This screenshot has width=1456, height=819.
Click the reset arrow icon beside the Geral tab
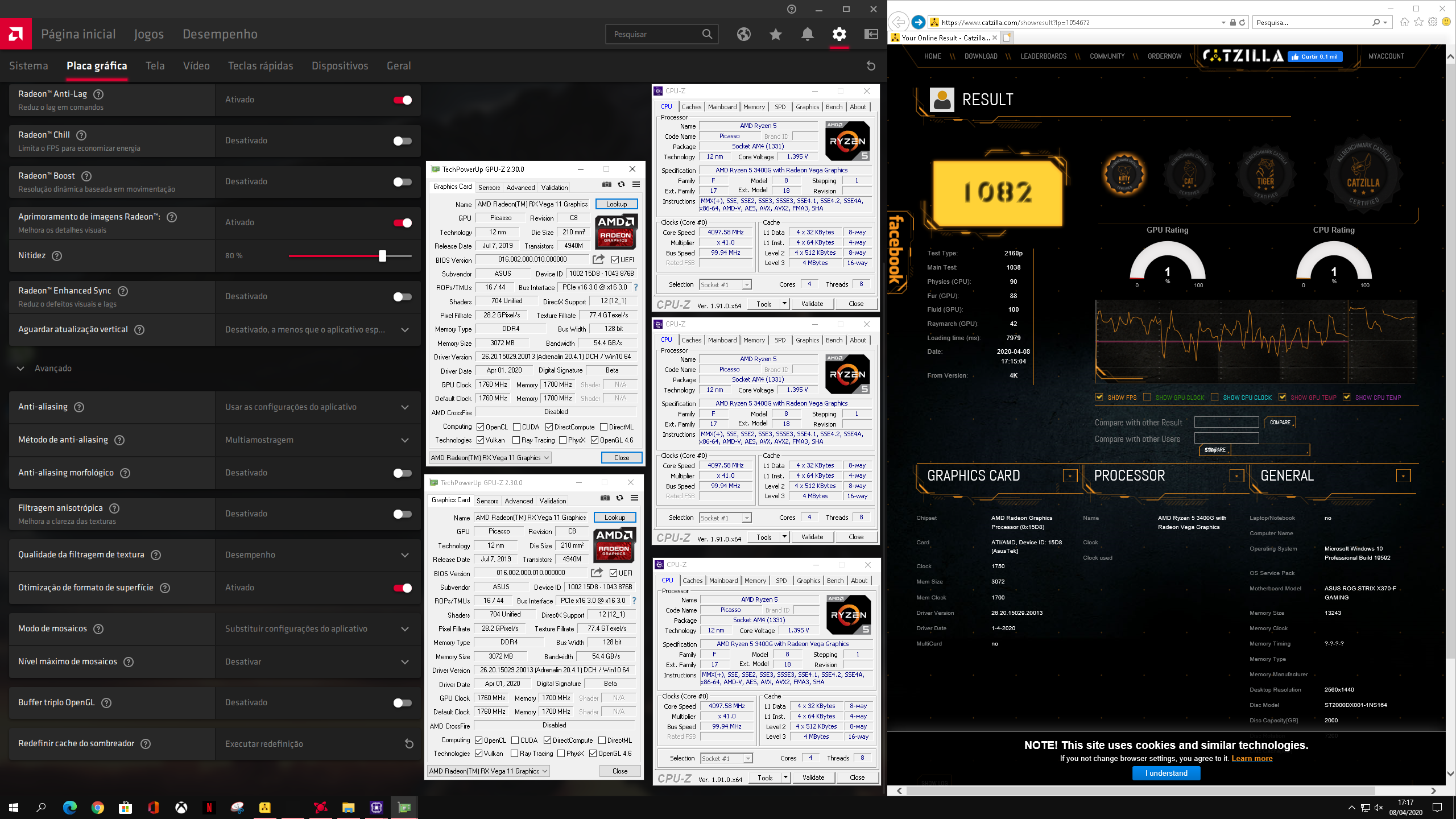[870, 66]
